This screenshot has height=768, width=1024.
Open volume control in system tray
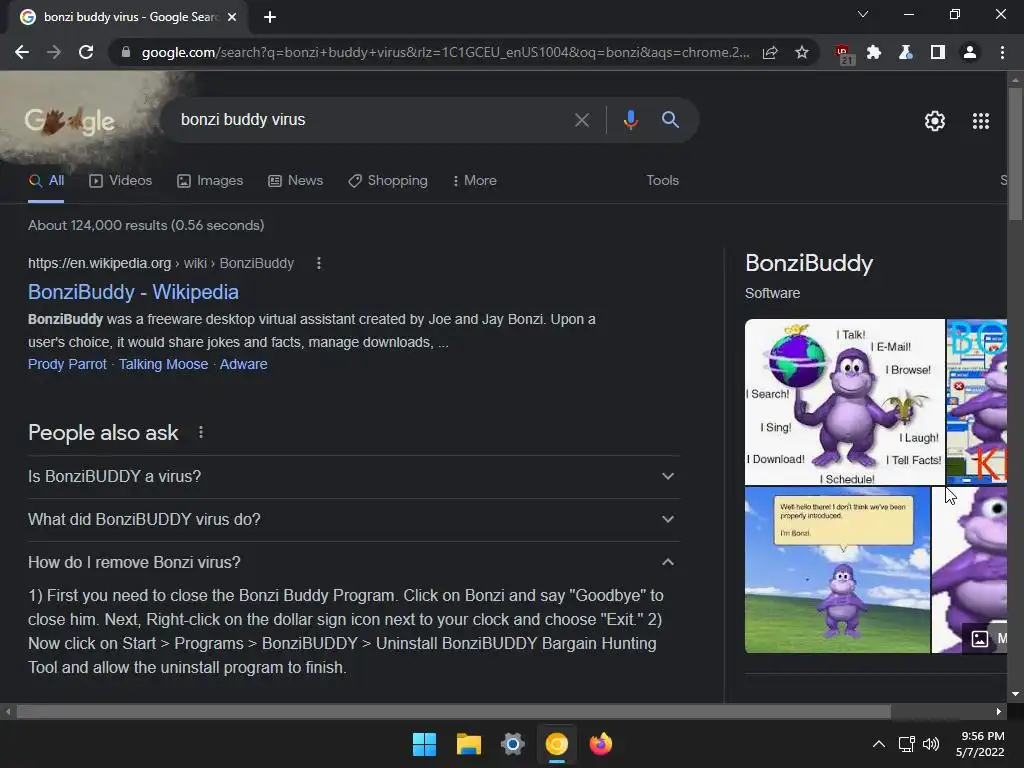[x=931, y=744]
